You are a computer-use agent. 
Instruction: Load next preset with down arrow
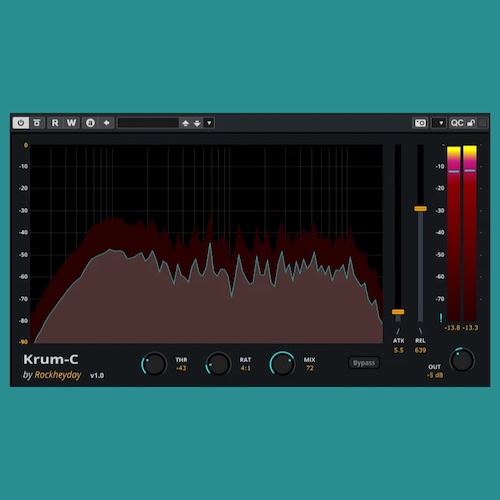197,123
